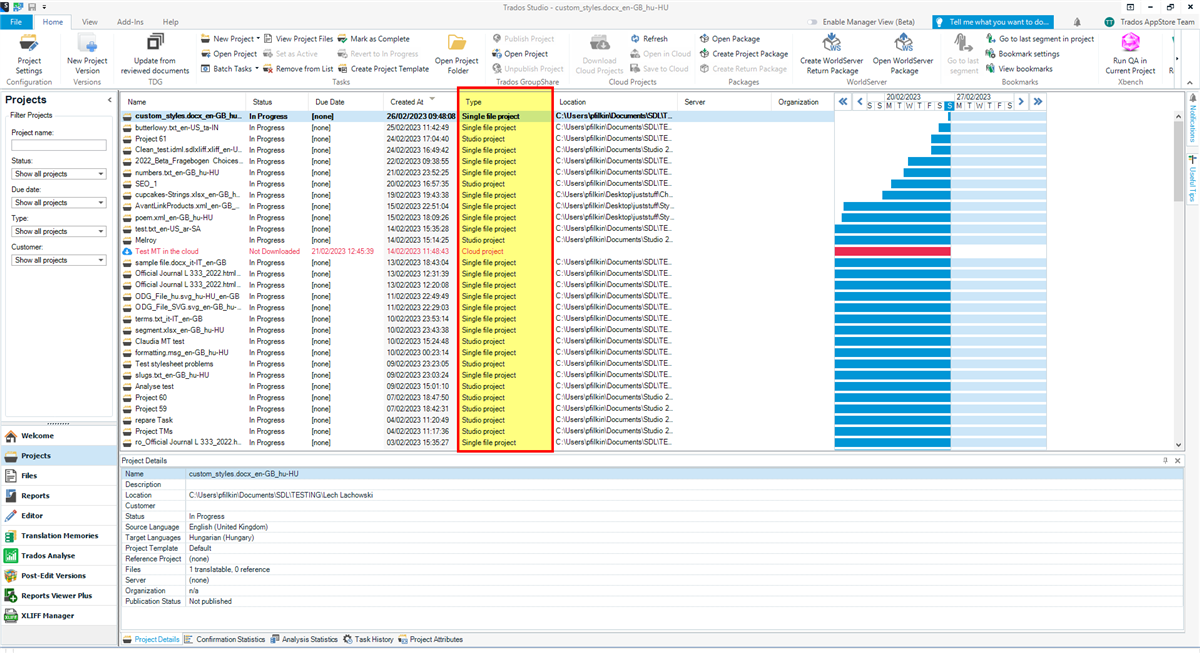Screen dimensions: 1200x653
Task: Open Bookmark settings
Action: point(1022,54)
